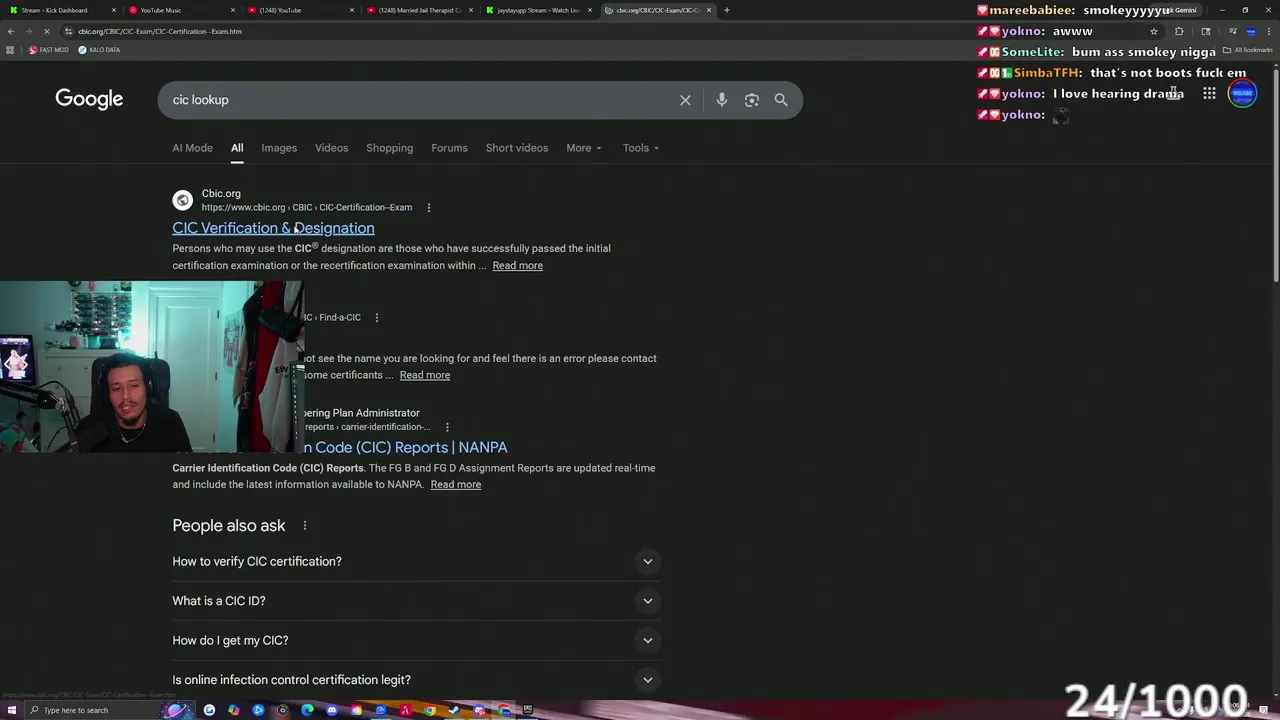
Task: Open the Windows Start menu
Action: tap(12, 710)
